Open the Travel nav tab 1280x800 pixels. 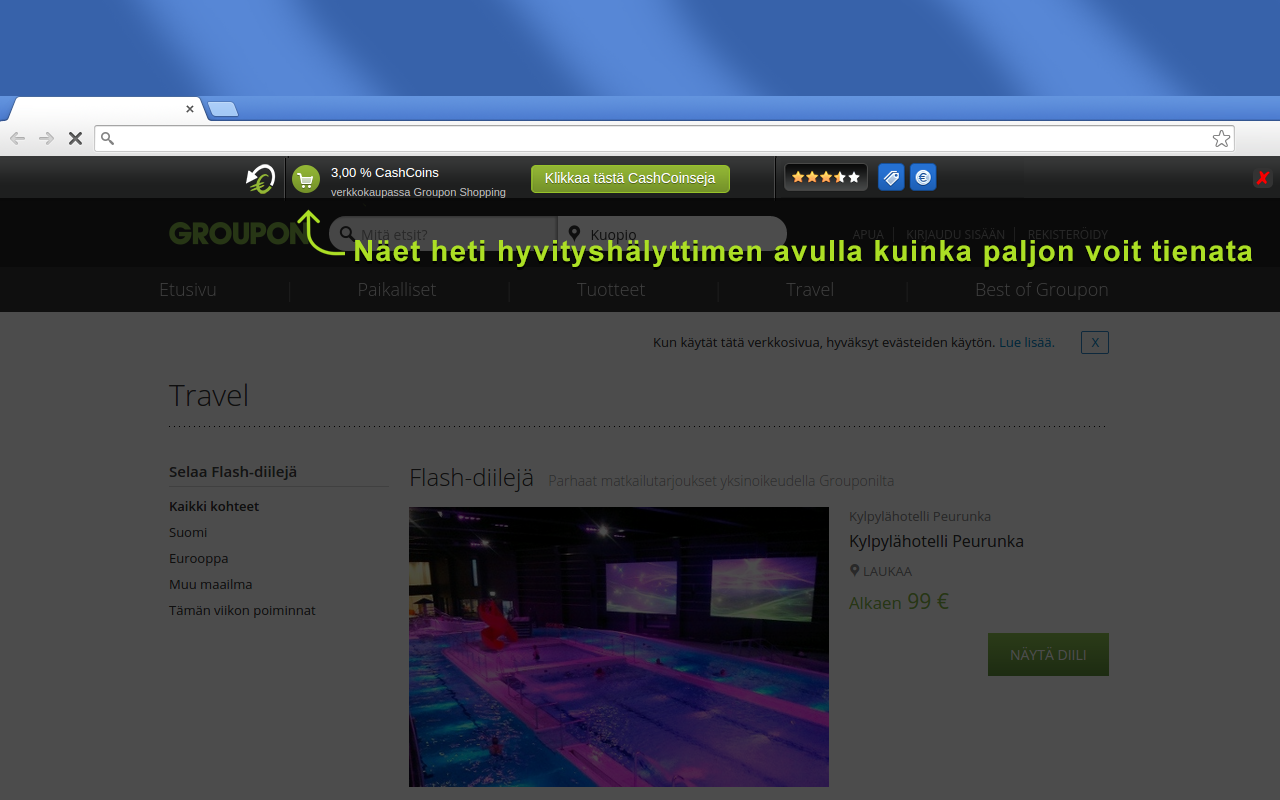click(x=810, y=290)
